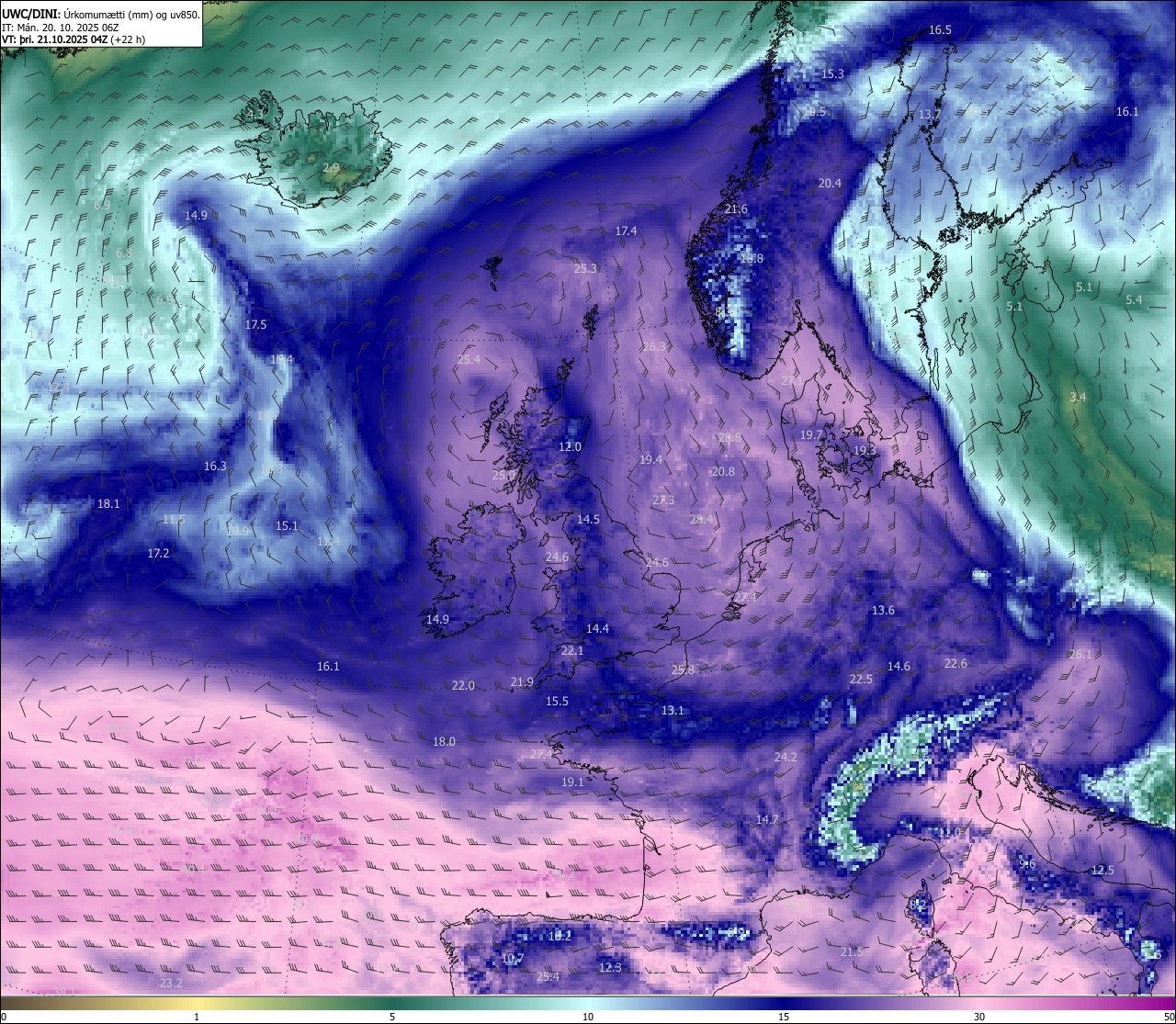
Task: Click the 22.5 value over southwest Germany
Action: (x=861, y=680)
